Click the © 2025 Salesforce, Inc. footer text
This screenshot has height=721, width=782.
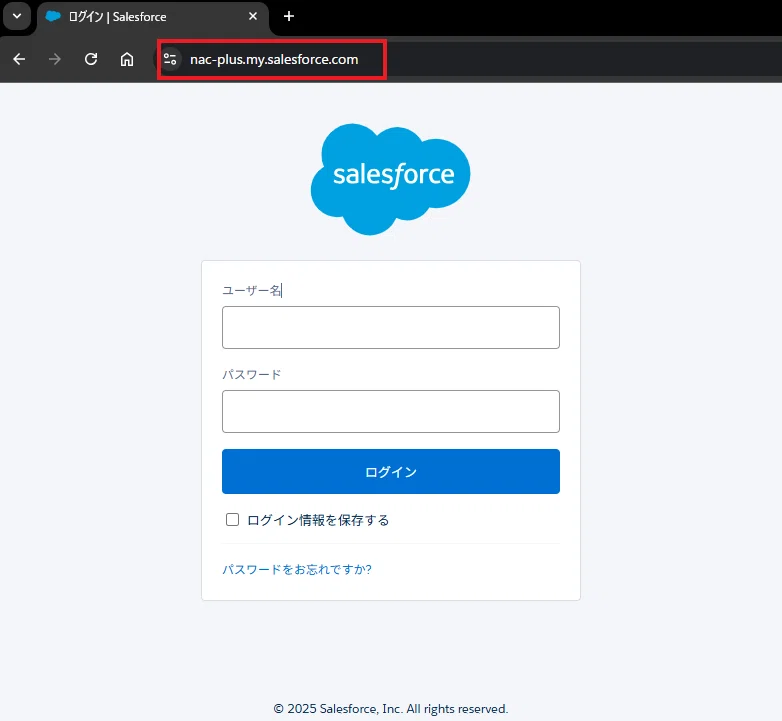point(391,709)
